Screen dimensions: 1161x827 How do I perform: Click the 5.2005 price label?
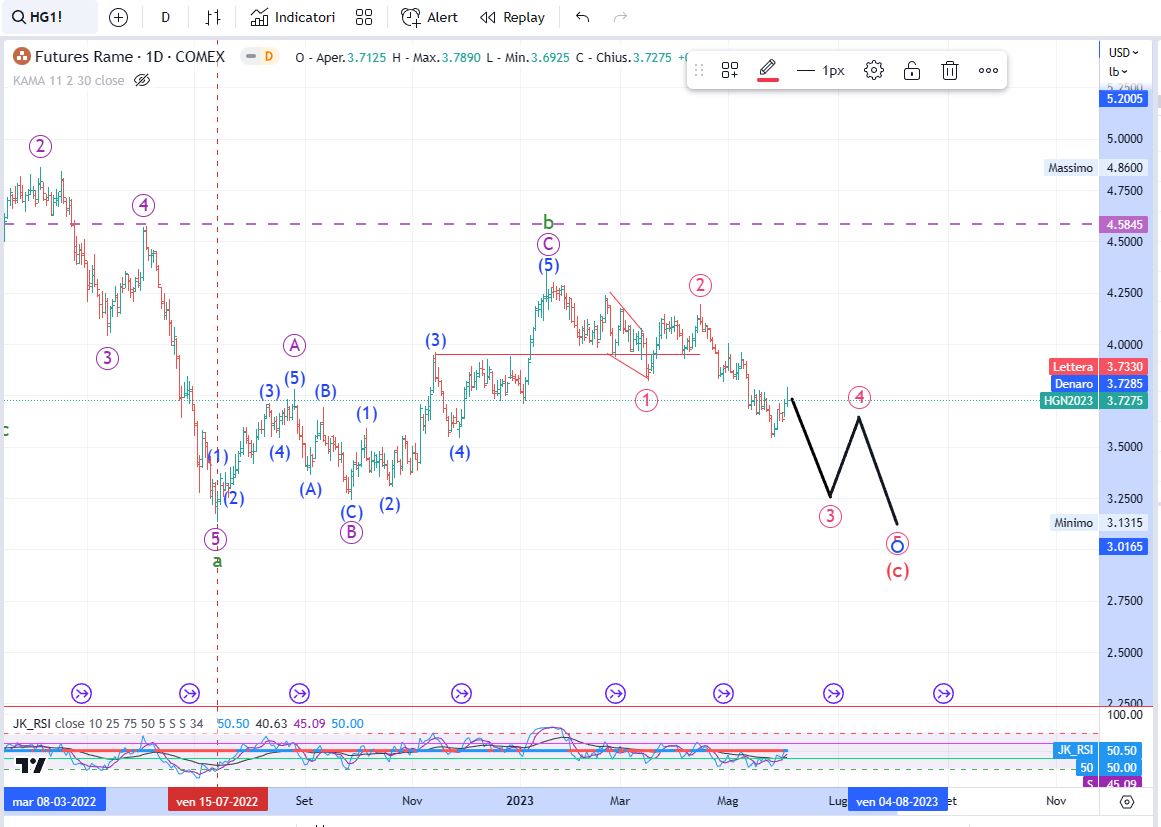coord(1124,98)
